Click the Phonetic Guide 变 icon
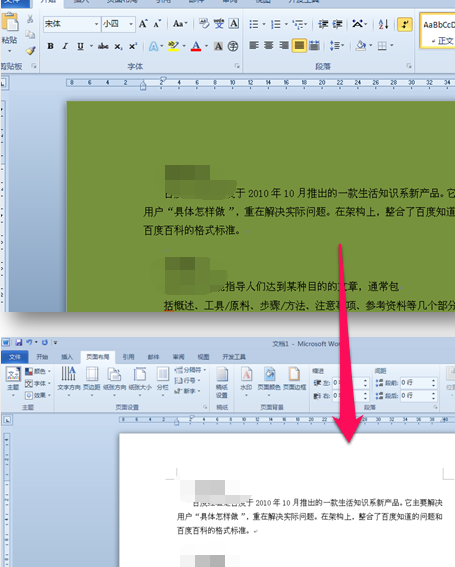This screenshot has width=455, height=567. (x=219, y=24)
